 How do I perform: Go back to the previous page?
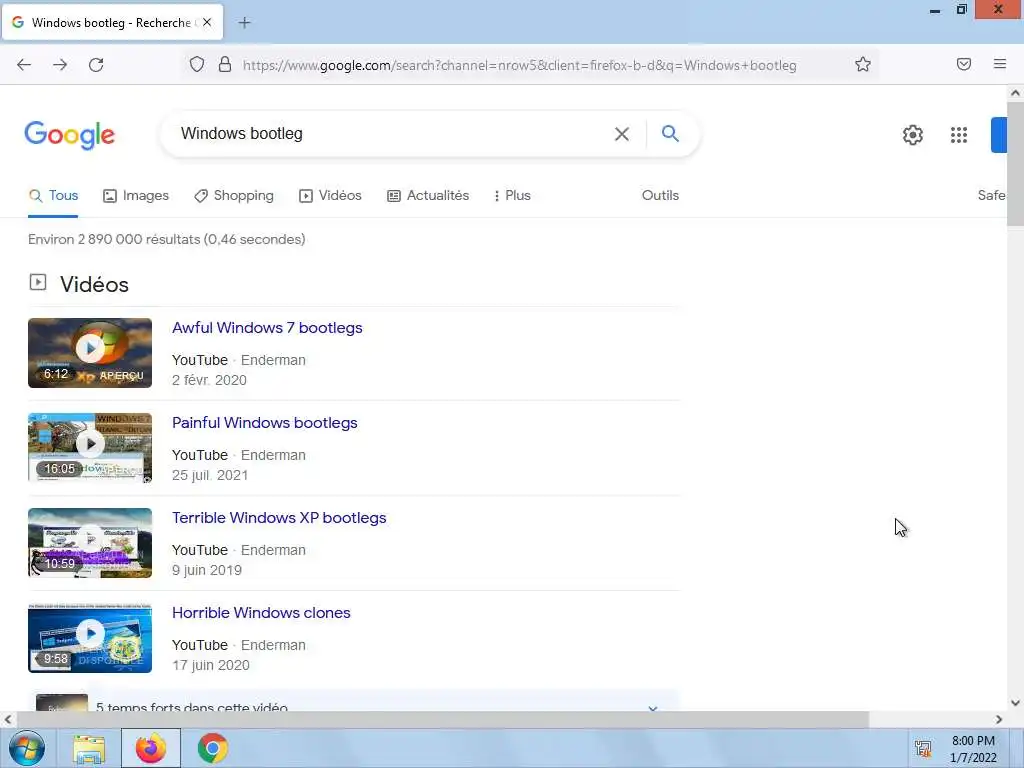[24, 65]
